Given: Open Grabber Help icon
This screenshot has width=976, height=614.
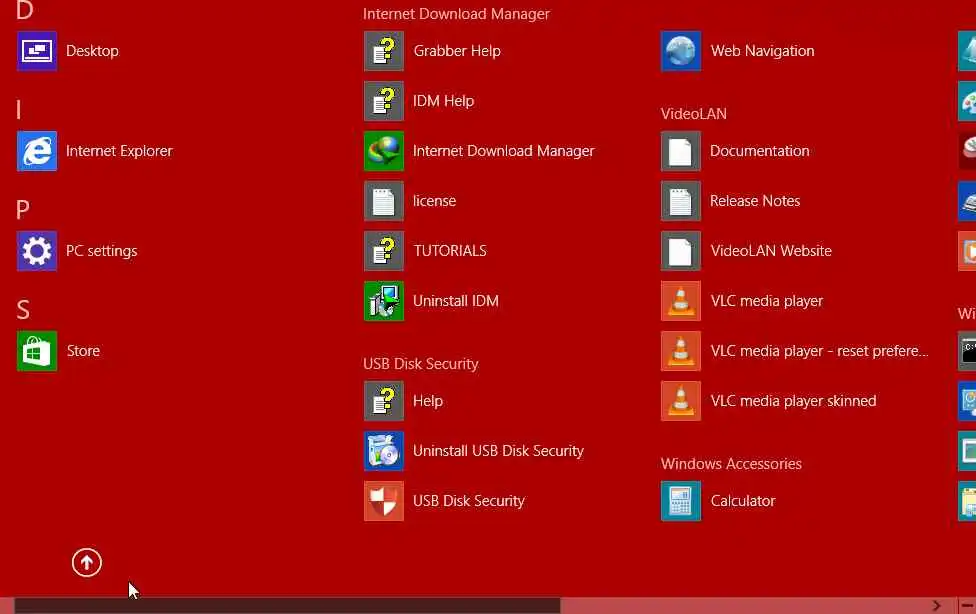Looking at the screenshot, I should coord(383,51).
